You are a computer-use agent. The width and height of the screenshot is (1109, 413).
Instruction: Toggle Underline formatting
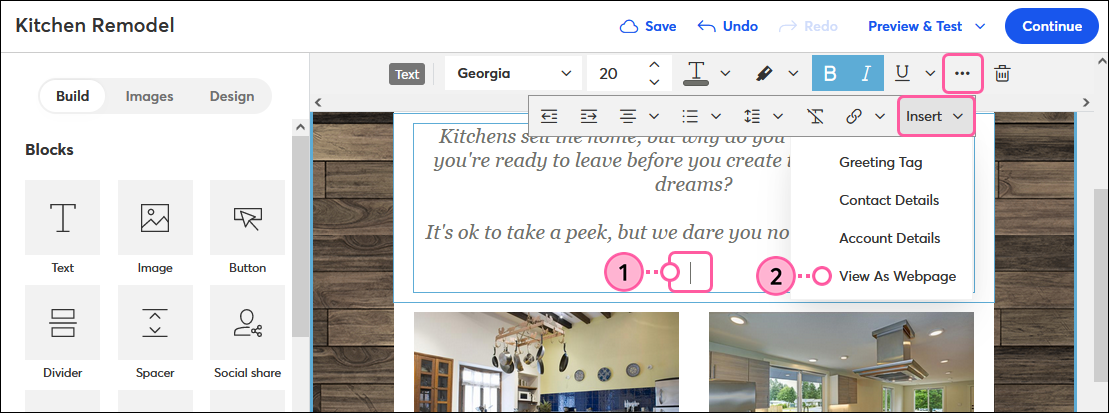[902, 74]
